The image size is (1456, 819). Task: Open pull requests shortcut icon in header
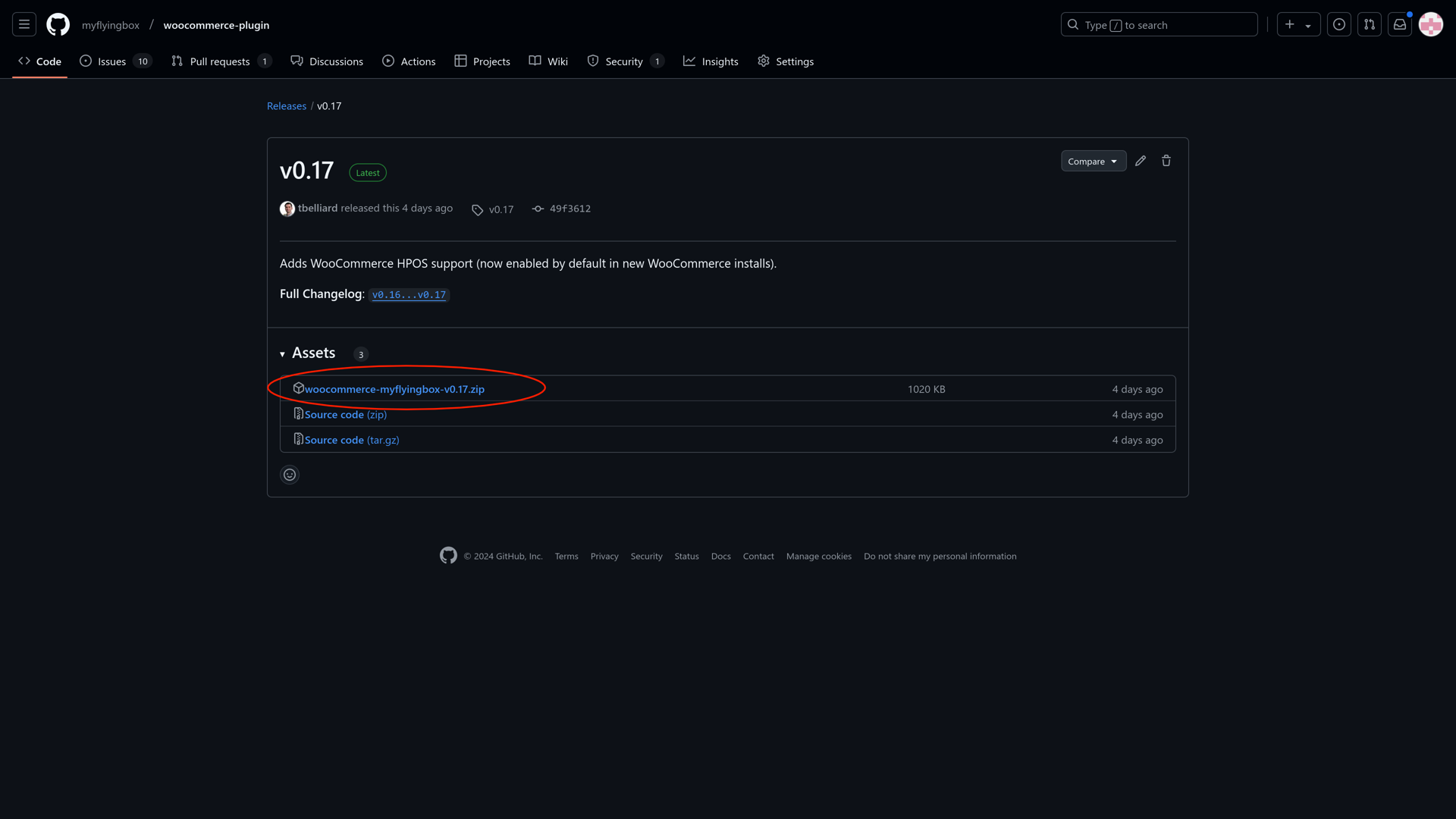(1370, 25)
